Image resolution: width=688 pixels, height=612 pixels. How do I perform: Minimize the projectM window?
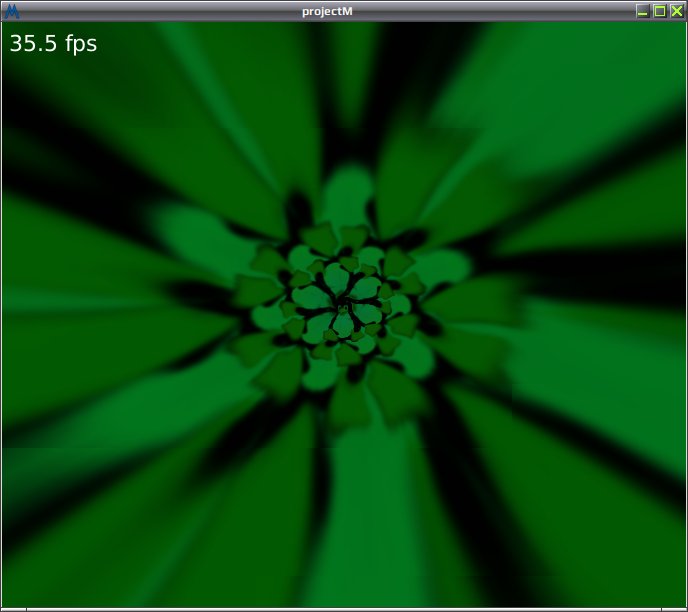[643, 11]
